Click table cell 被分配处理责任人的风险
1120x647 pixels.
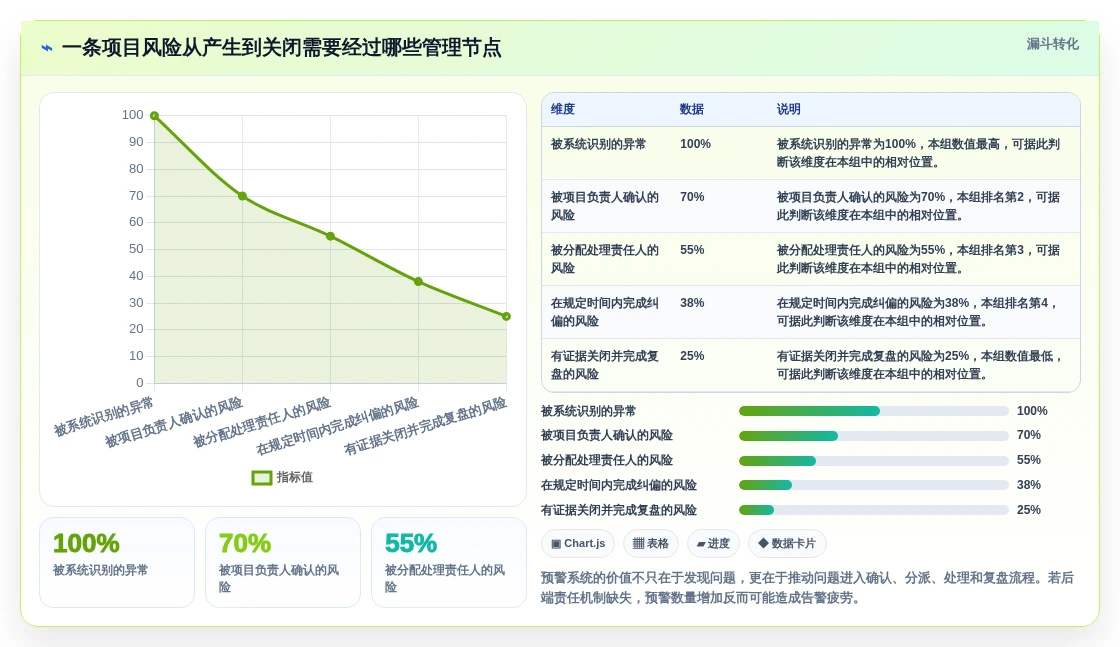coord(605,259)
